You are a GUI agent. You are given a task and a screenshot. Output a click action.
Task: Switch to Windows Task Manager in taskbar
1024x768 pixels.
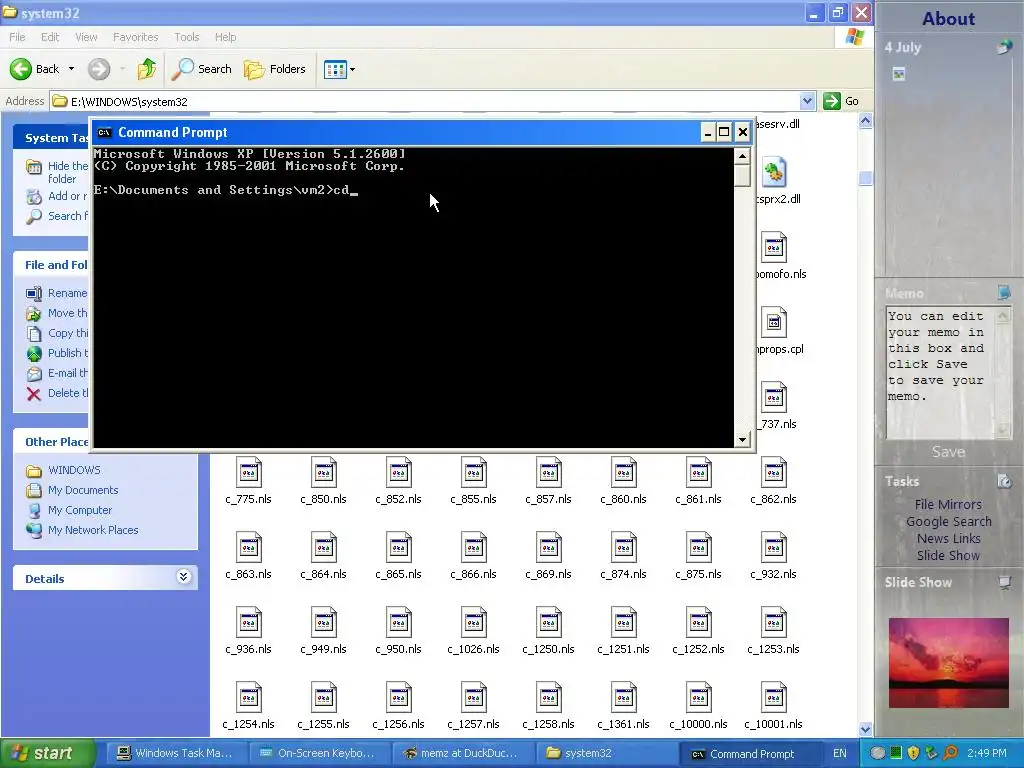coord(175,754)
